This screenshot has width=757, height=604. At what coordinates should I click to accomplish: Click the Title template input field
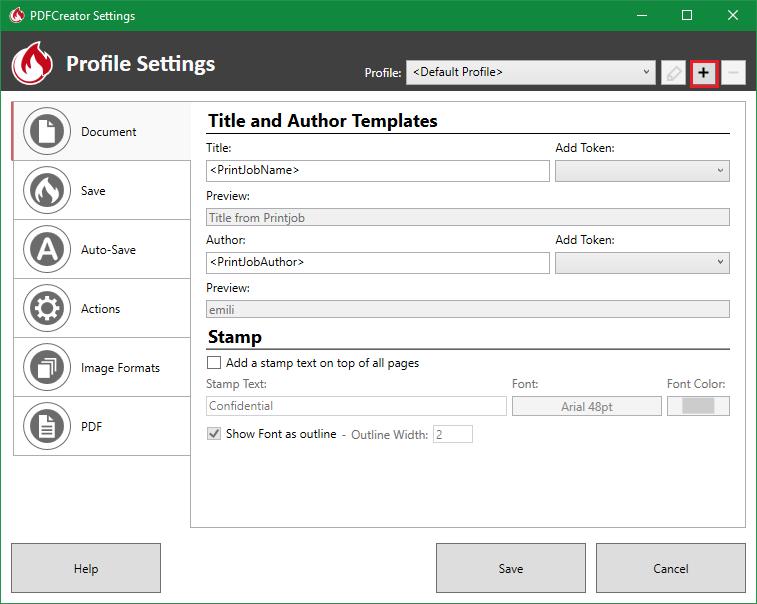pyautogui.click(x=378, y=171)
